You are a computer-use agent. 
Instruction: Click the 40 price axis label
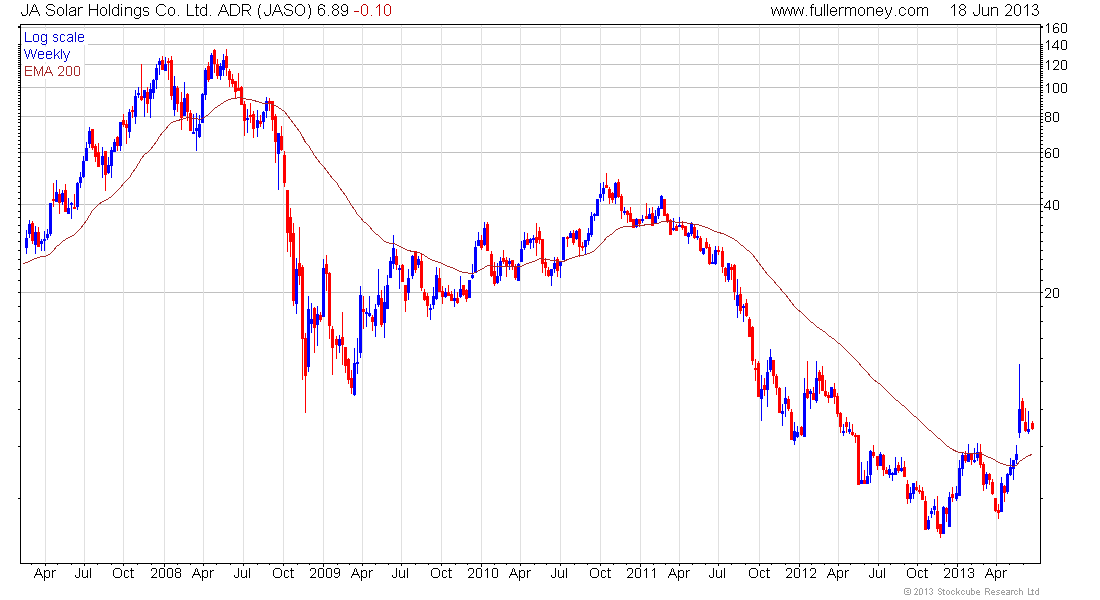(x=1052, y=205)
